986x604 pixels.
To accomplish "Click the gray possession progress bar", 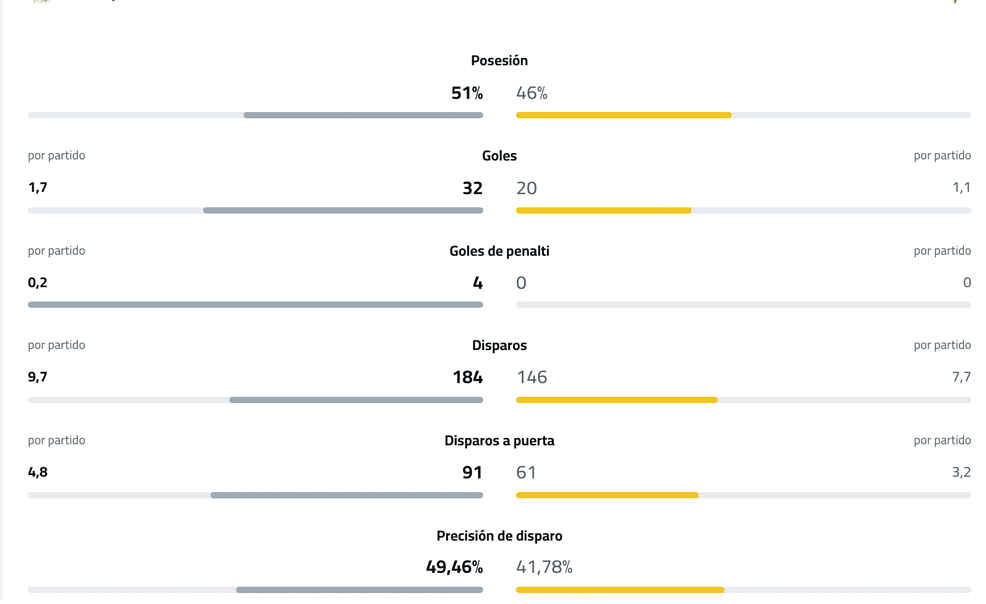I will (x=363, y=115).
